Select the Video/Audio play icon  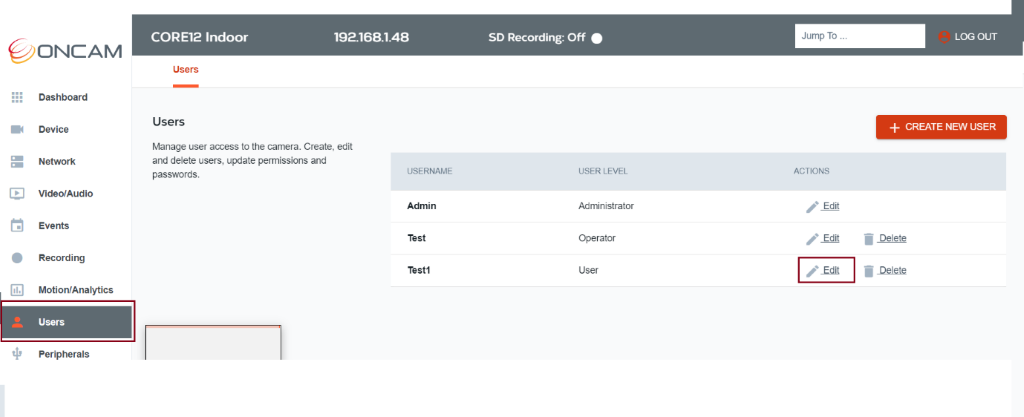click(17, 193)
